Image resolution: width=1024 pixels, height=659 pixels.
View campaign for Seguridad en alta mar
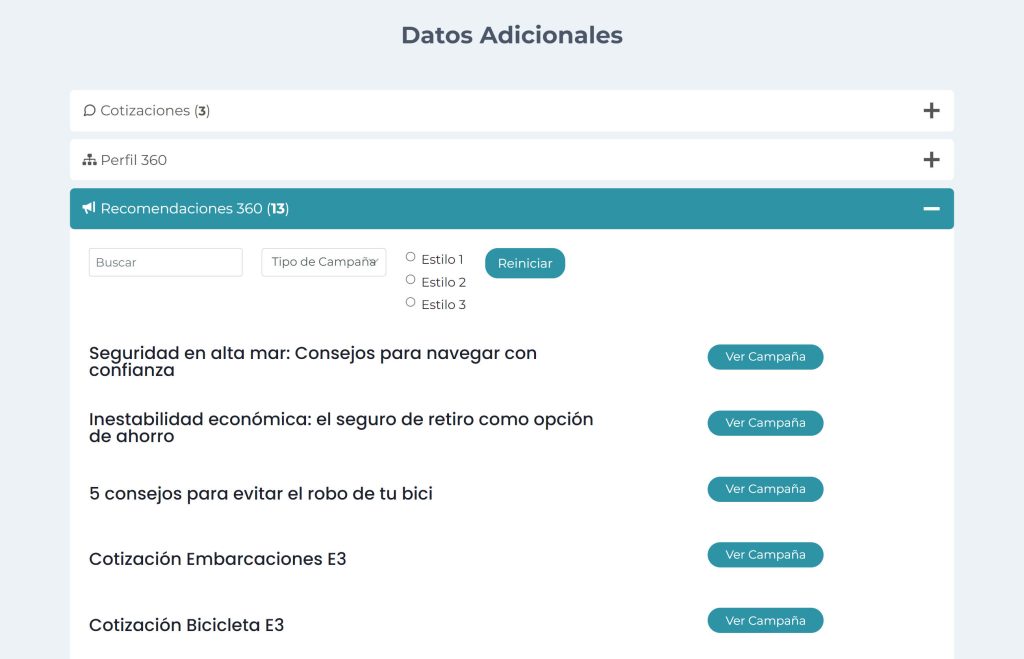(x=765, y=357)
